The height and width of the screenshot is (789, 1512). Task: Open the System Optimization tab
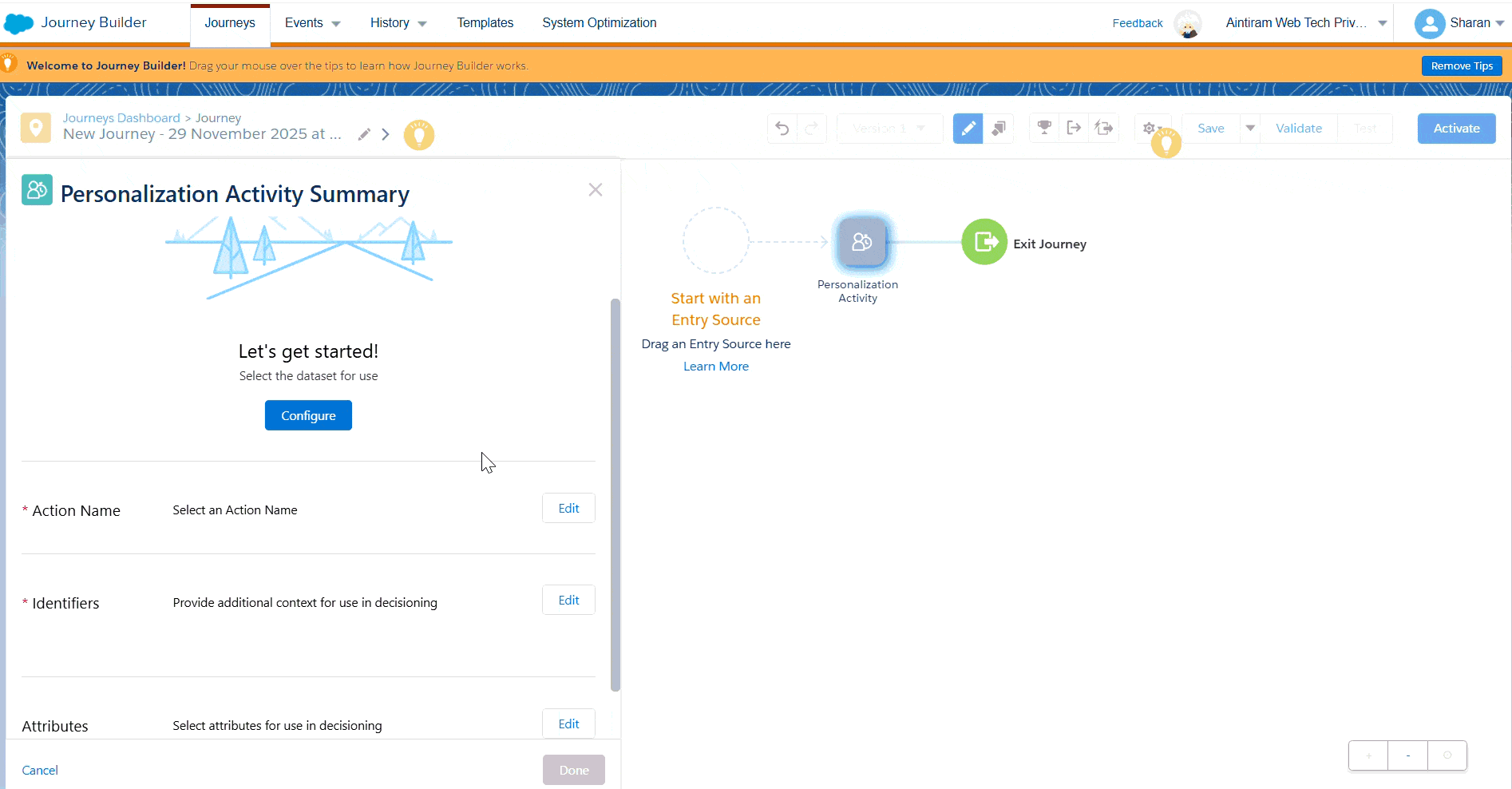(x=599, y=23)
